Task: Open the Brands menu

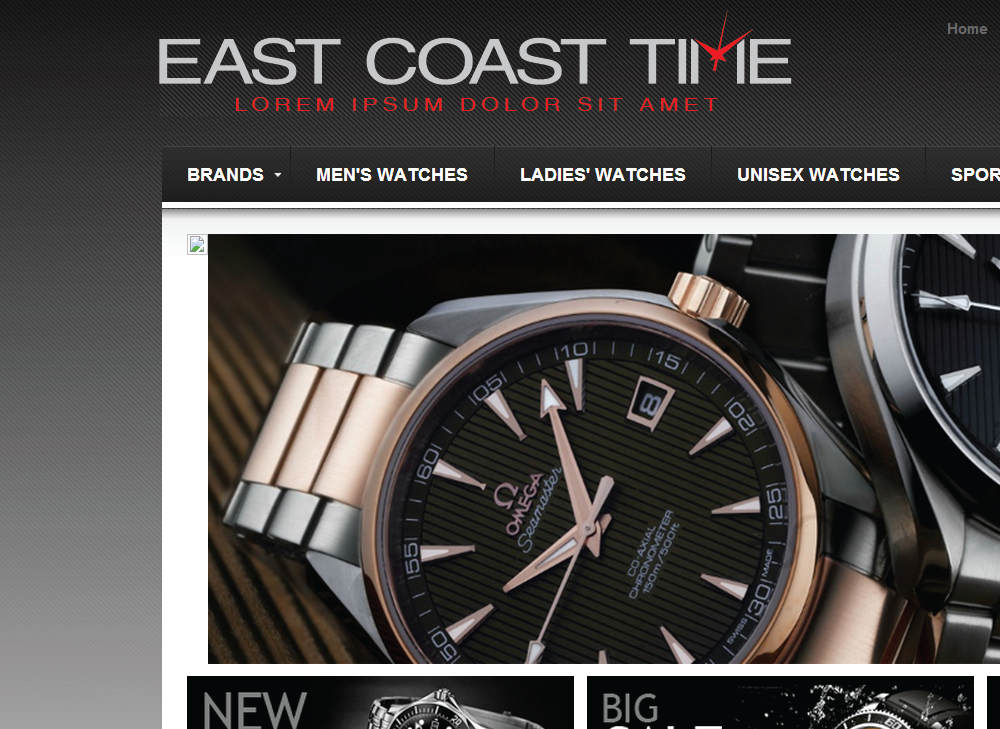Action: click(x=226, y=174)
